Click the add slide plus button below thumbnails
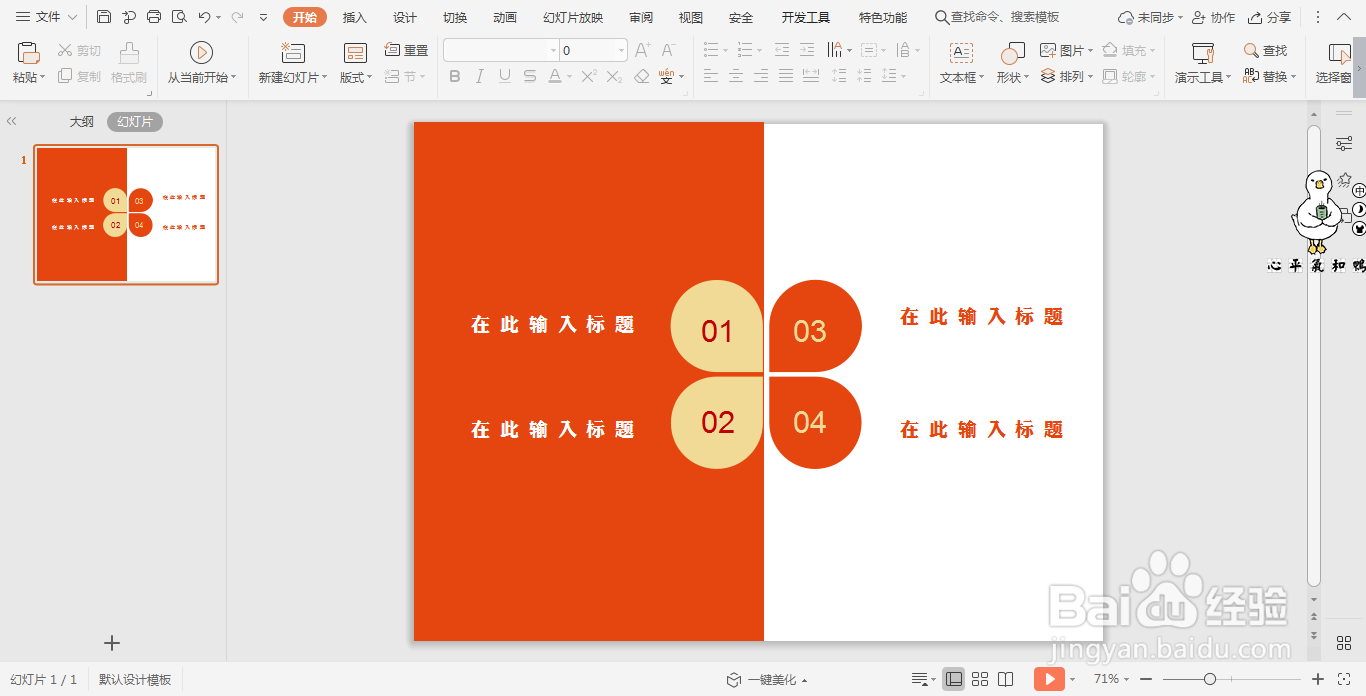The width and height of the screenshot is (1366, 696). pyautogui.click(x=112, y=643)
